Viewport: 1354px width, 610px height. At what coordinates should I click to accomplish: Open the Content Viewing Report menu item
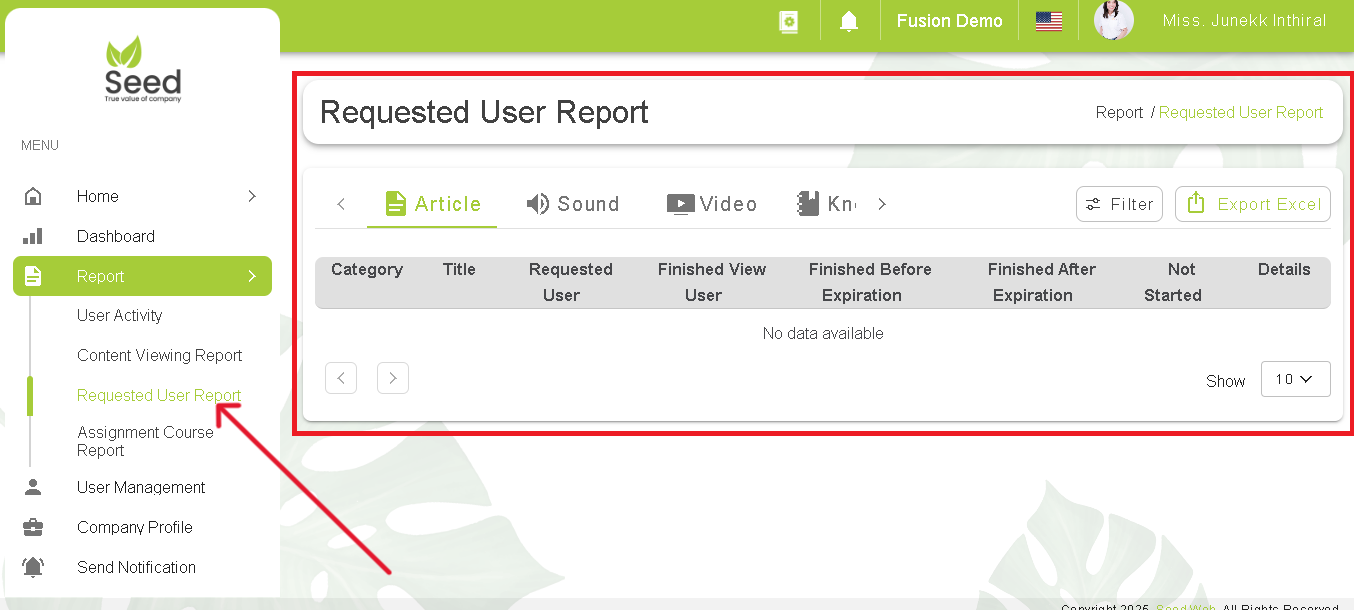coord(160,355)
